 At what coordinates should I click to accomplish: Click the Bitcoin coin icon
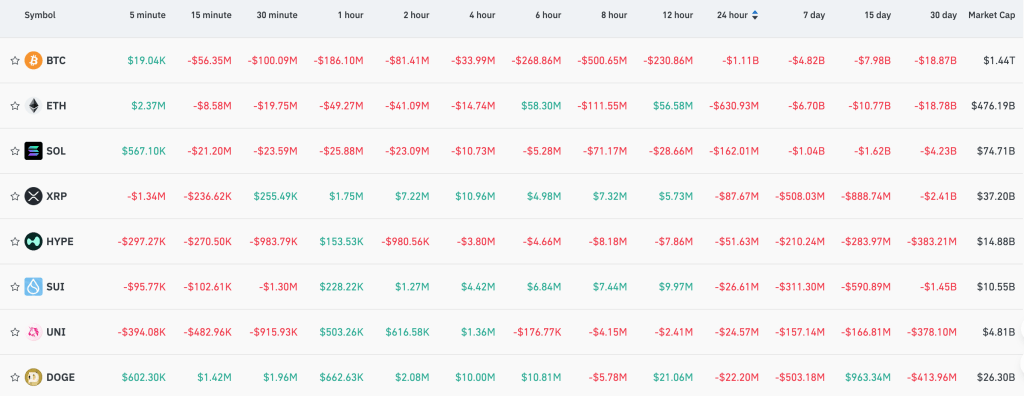(x=33, y=60)
